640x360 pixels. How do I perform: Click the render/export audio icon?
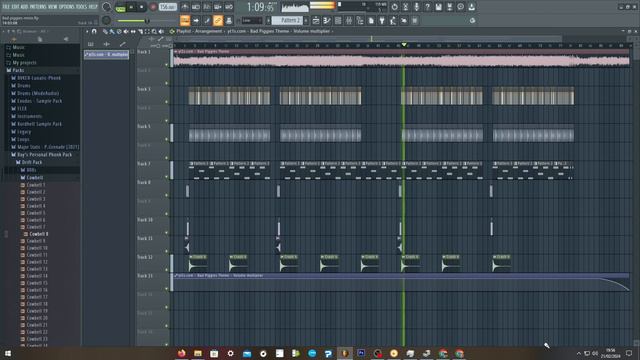coord(449,7)
